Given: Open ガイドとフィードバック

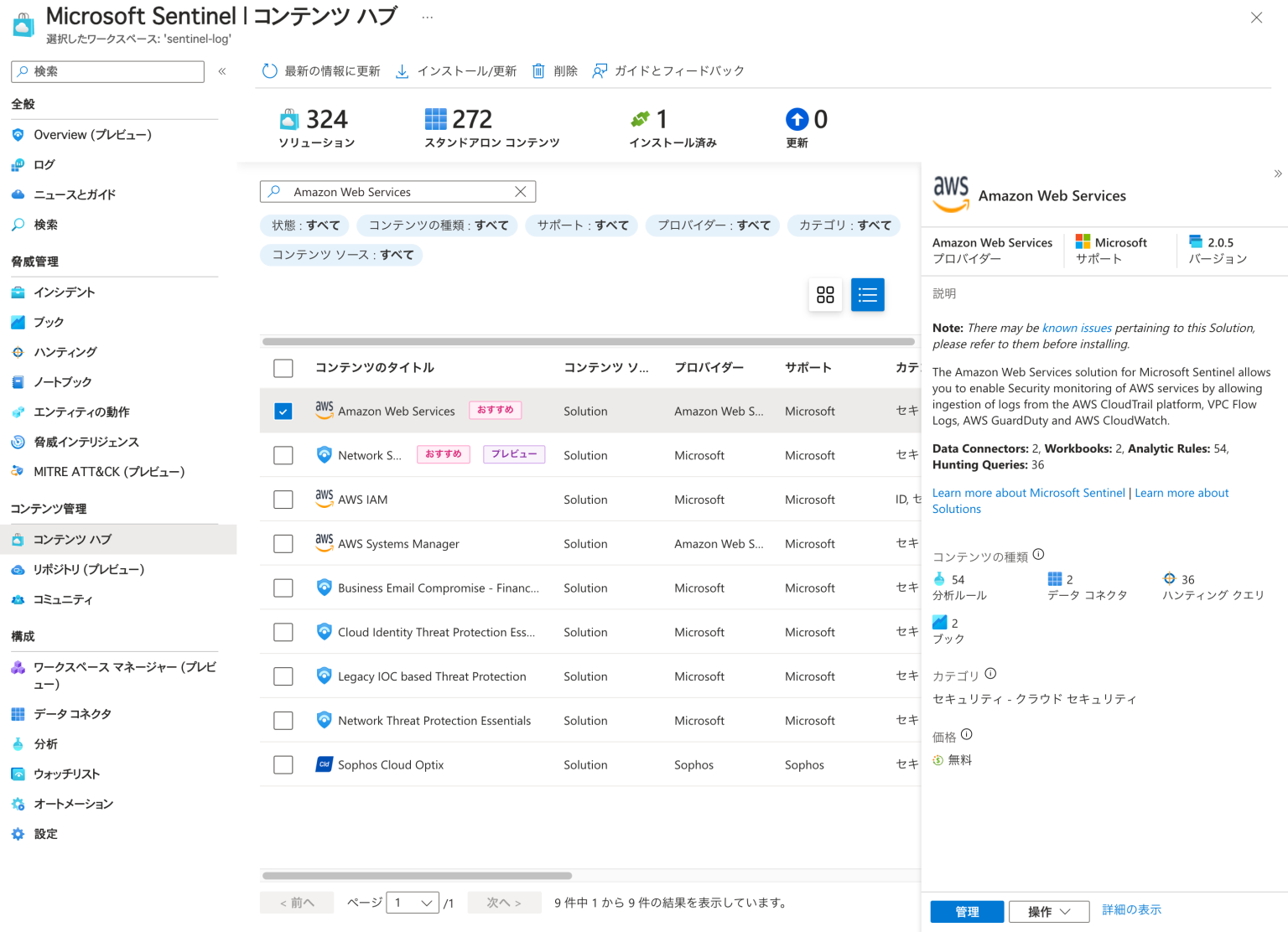Looking at the screenshot, I should [667, 70].
